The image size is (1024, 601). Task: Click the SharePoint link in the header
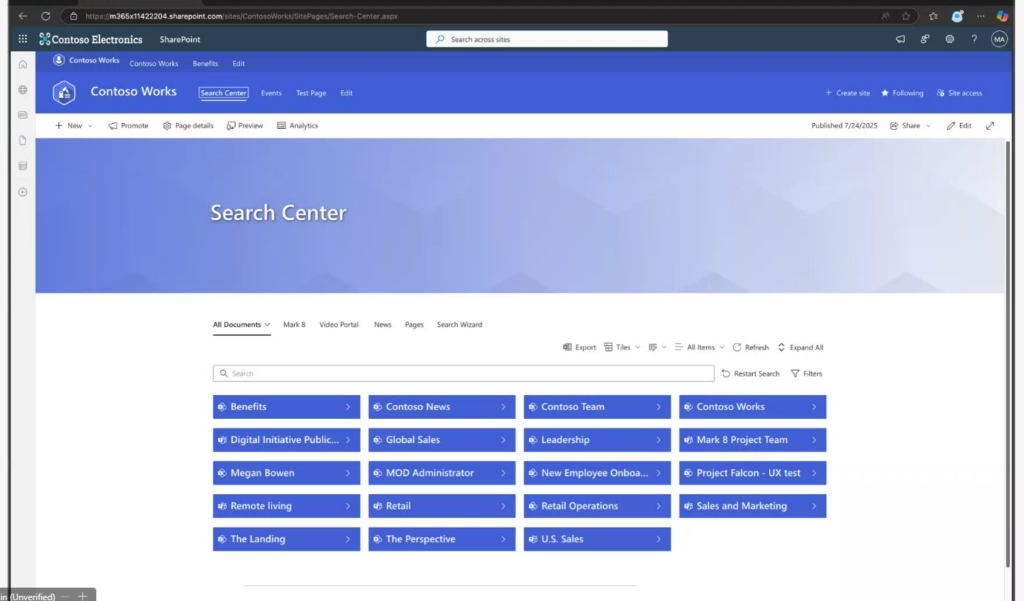coord(180,39)
